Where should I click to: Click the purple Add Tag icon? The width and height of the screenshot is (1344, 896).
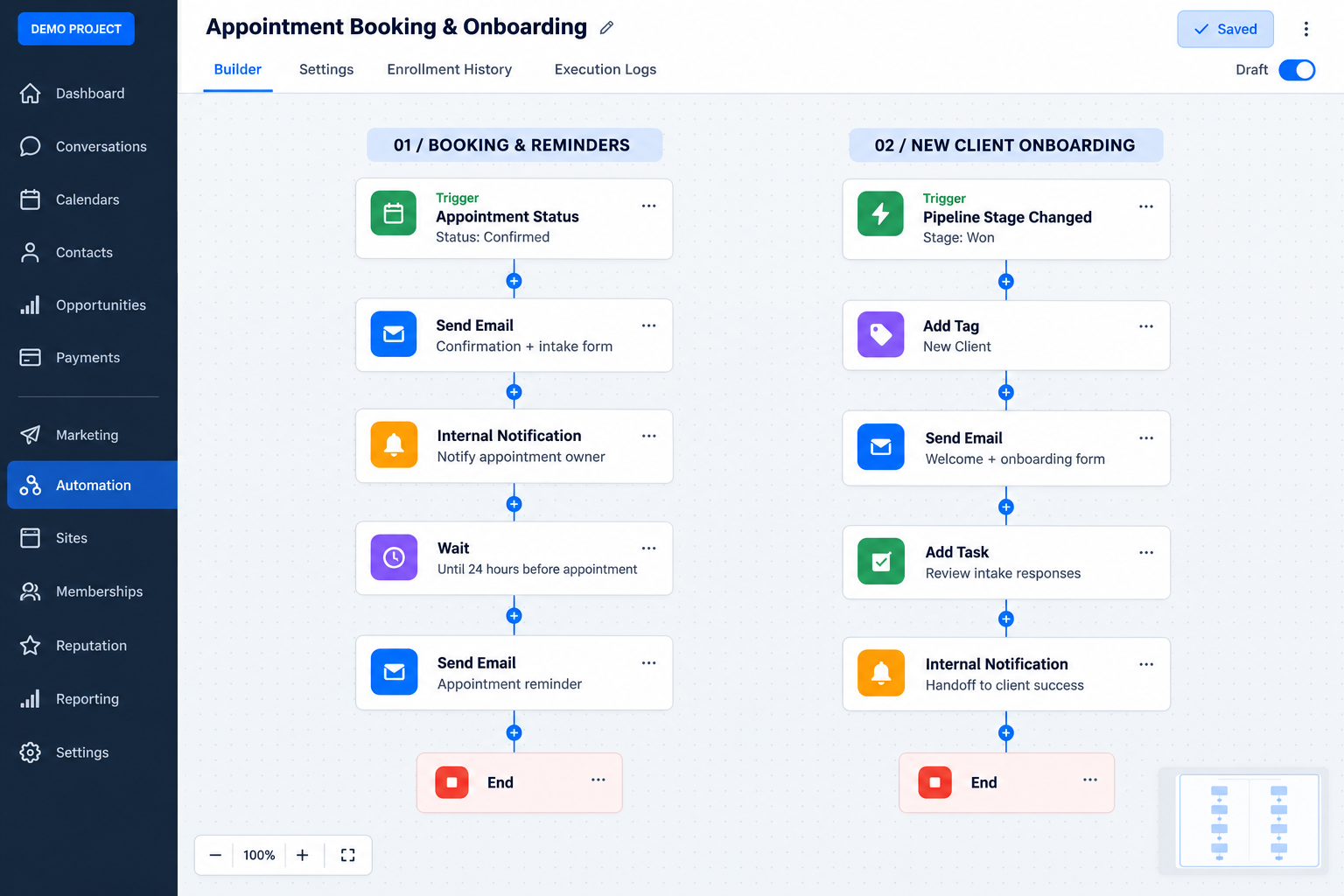[880, 334]
